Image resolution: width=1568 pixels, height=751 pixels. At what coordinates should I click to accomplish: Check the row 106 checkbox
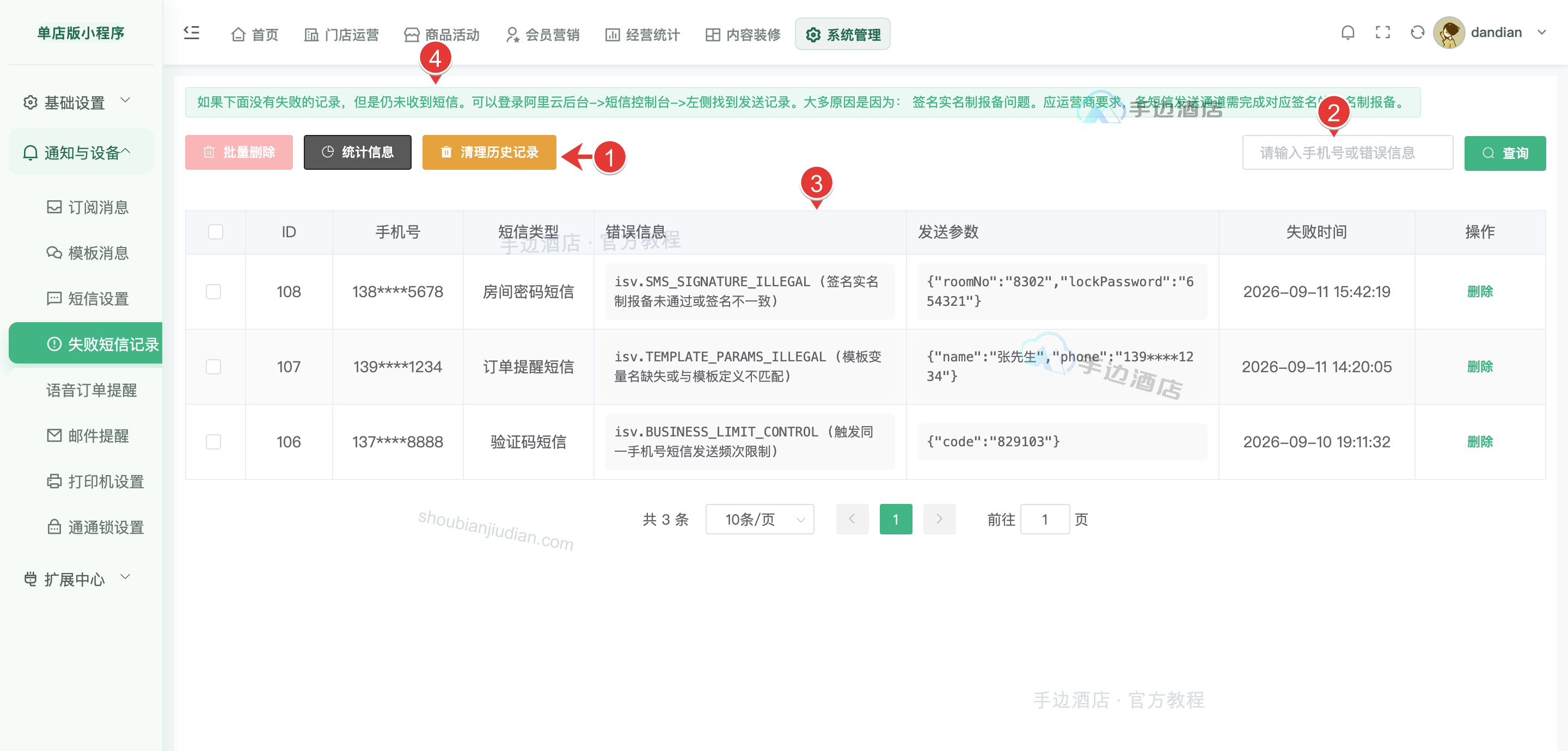(213, 442)
